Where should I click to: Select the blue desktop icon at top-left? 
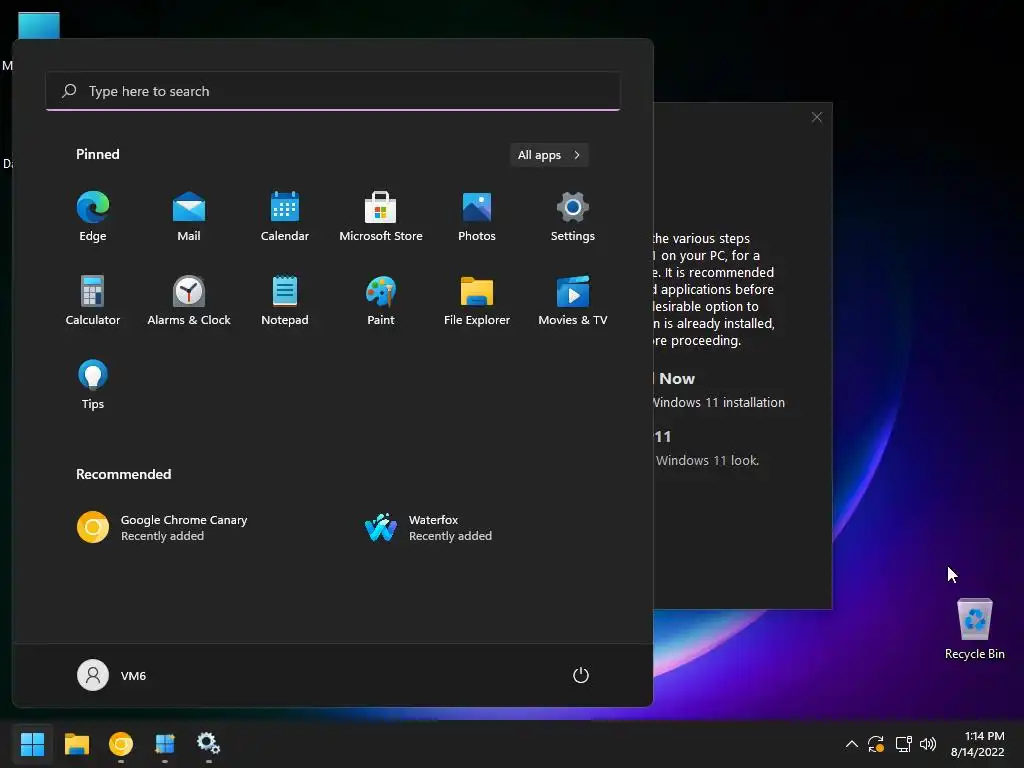(x=39, y=25)
